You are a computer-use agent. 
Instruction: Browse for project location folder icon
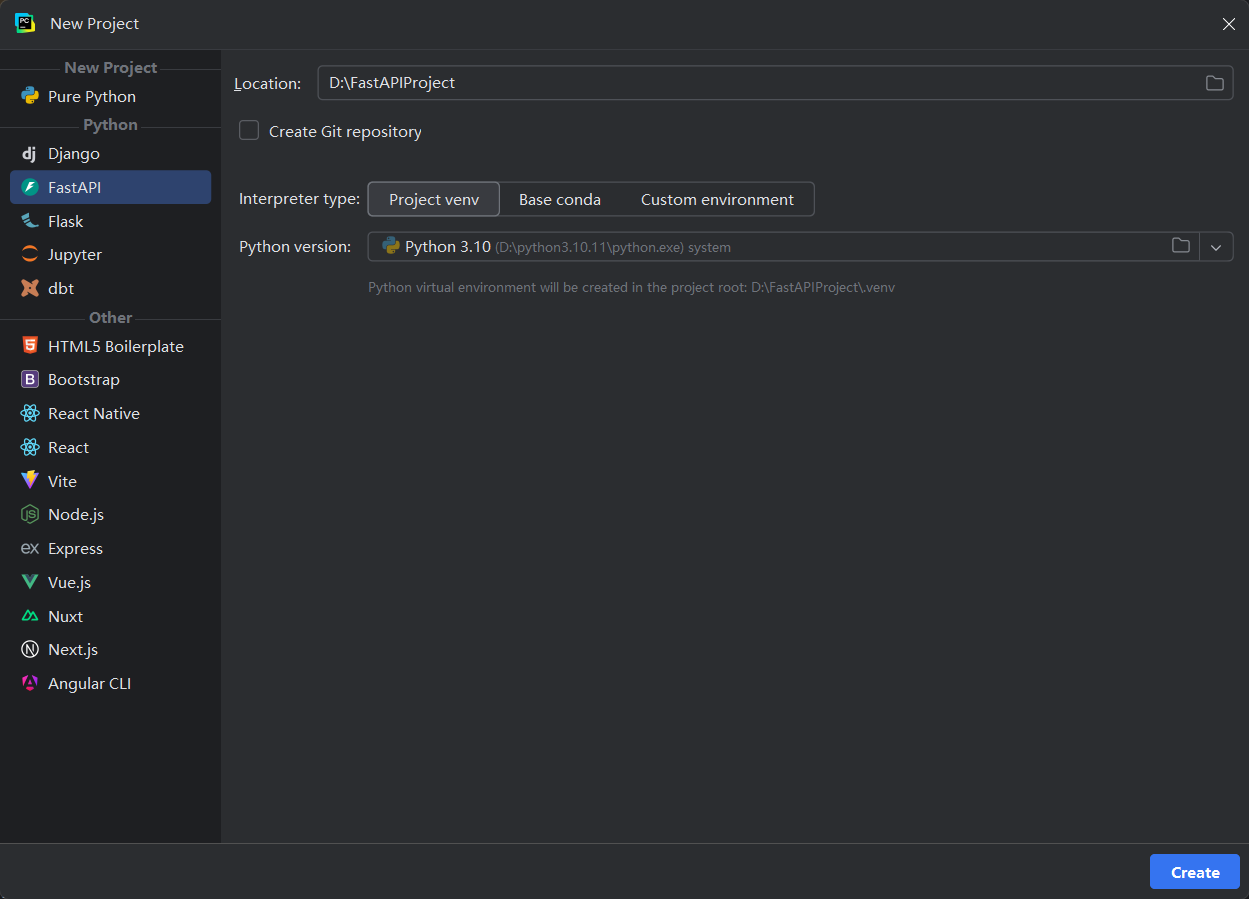point(1214,83)
